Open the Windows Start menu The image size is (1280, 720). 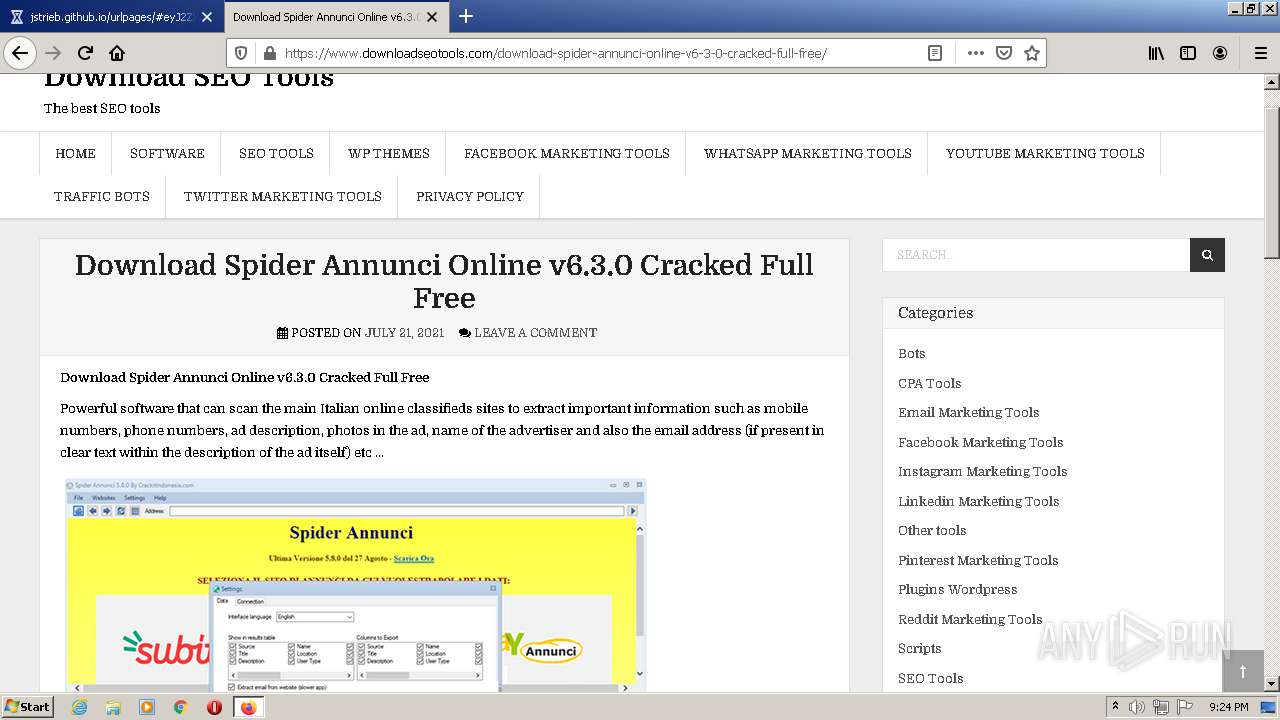pyautogui.click(x=28, y=707)
